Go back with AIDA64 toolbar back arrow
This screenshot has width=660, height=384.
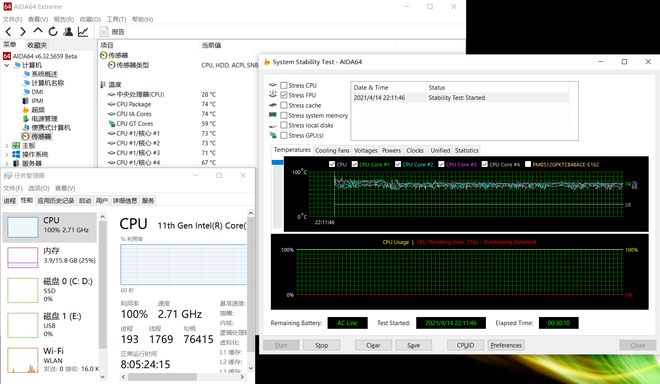pos(8,32)
